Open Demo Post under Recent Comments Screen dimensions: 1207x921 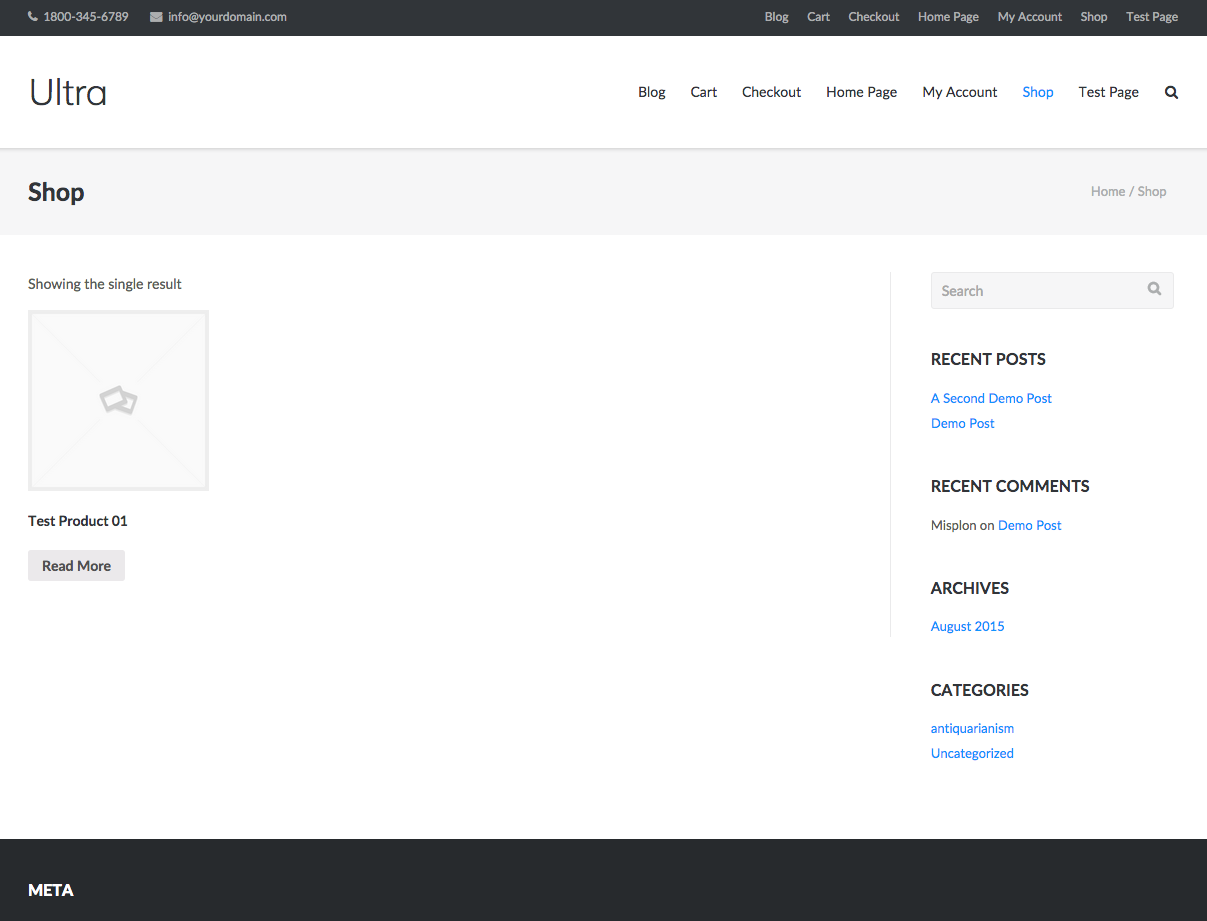pyautogui.click(x=1029, y=525)
